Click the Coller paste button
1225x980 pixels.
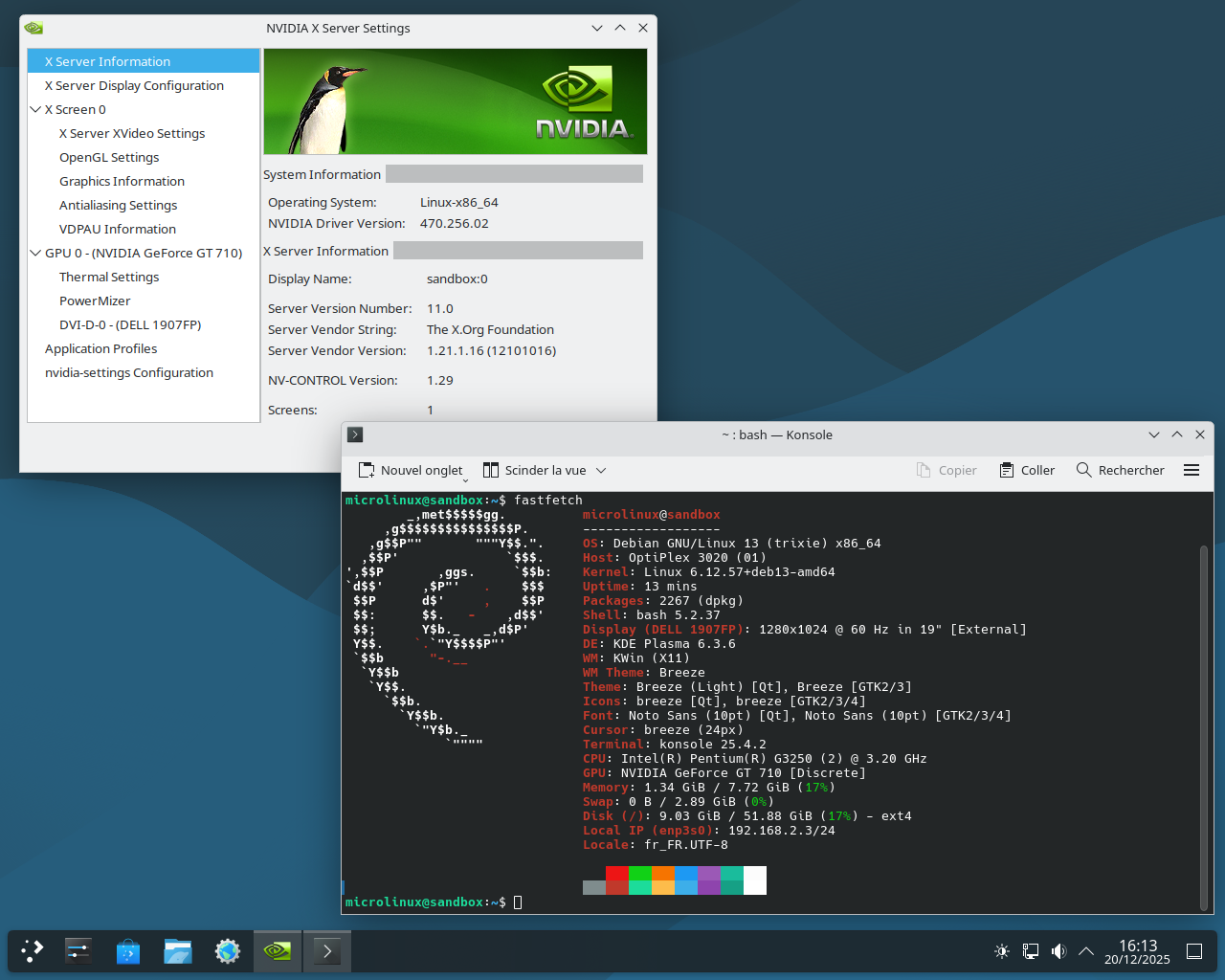1027,470
